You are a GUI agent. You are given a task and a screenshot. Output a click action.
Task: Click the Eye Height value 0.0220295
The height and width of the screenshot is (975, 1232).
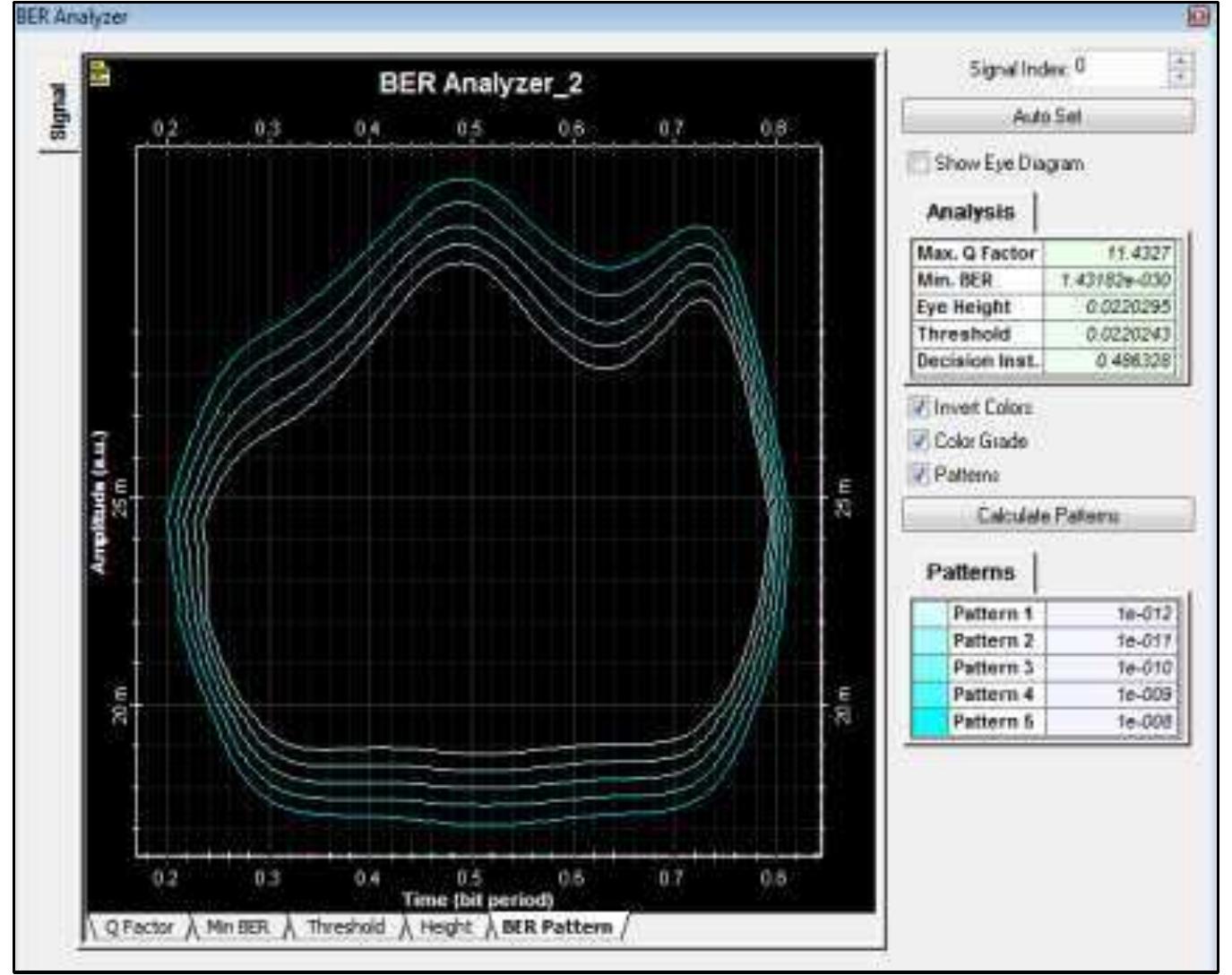coord(1109,307)
